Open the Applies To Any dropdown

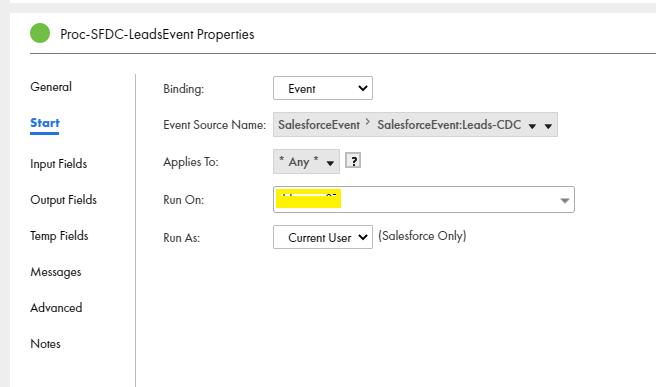tap(306, 162)
